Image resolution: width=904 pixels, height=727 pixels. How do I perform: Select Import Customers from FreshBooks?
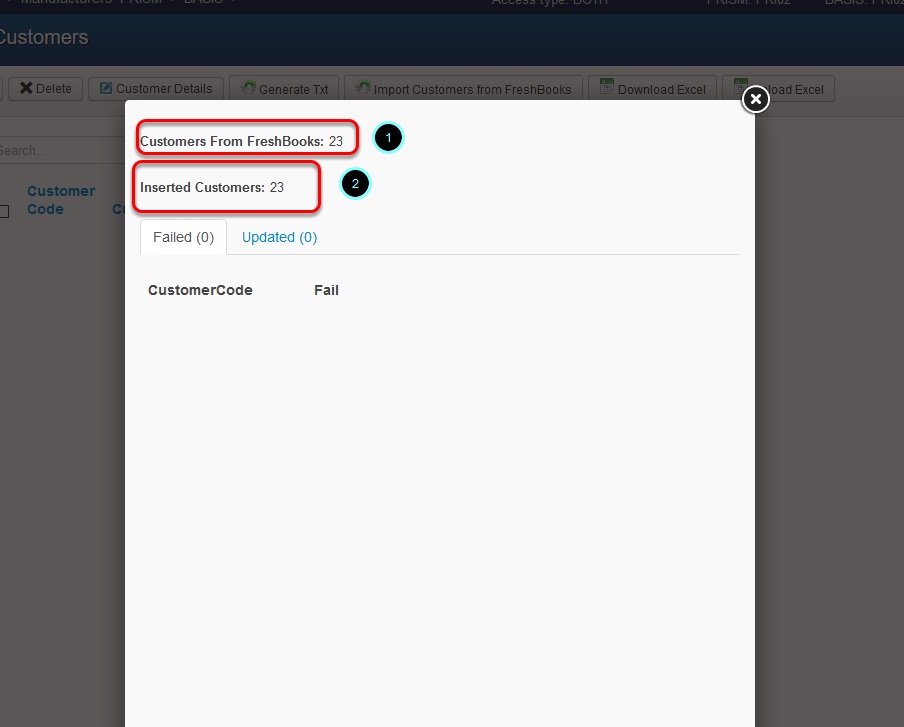pos(464,89)
